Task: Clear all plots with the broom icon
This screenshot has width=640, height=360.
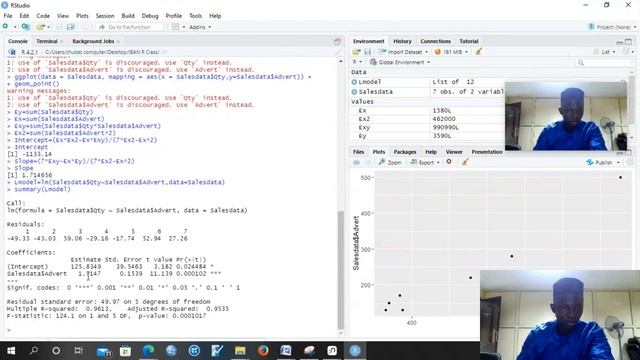Action: click(x=465, y=162)
